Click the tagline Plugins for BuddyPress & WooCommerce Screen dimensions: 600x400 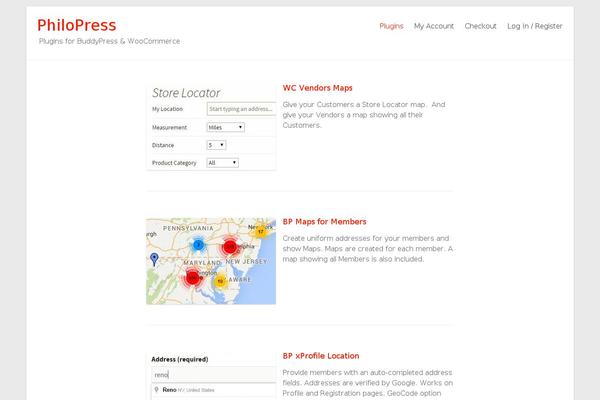pos(109,41)
